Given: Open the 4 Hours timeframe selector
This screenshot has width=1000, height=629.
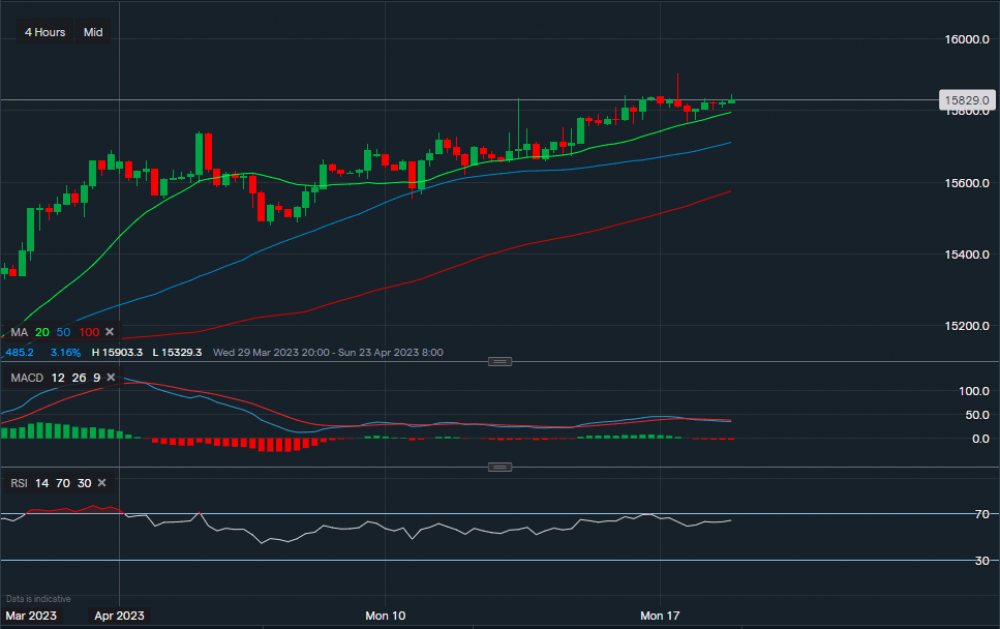Looking at the screenshot, I should (45, 32).
